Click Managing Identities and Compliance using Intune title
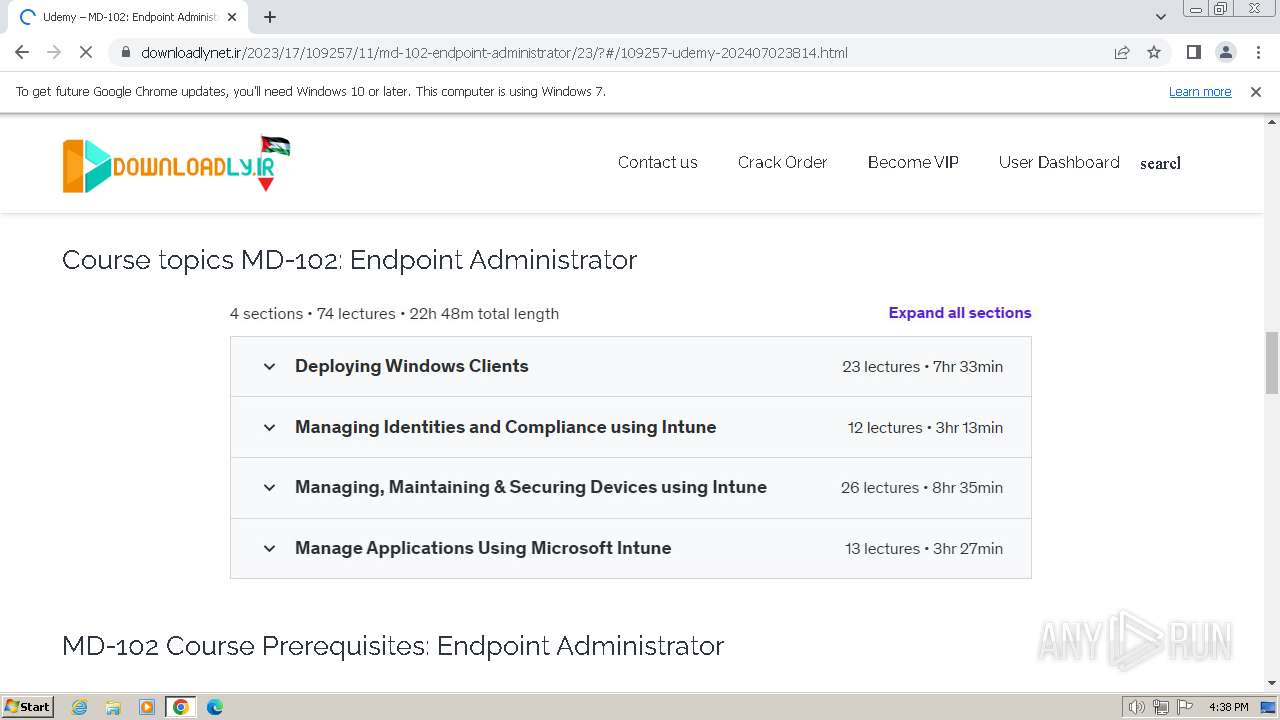 (506, 427)
